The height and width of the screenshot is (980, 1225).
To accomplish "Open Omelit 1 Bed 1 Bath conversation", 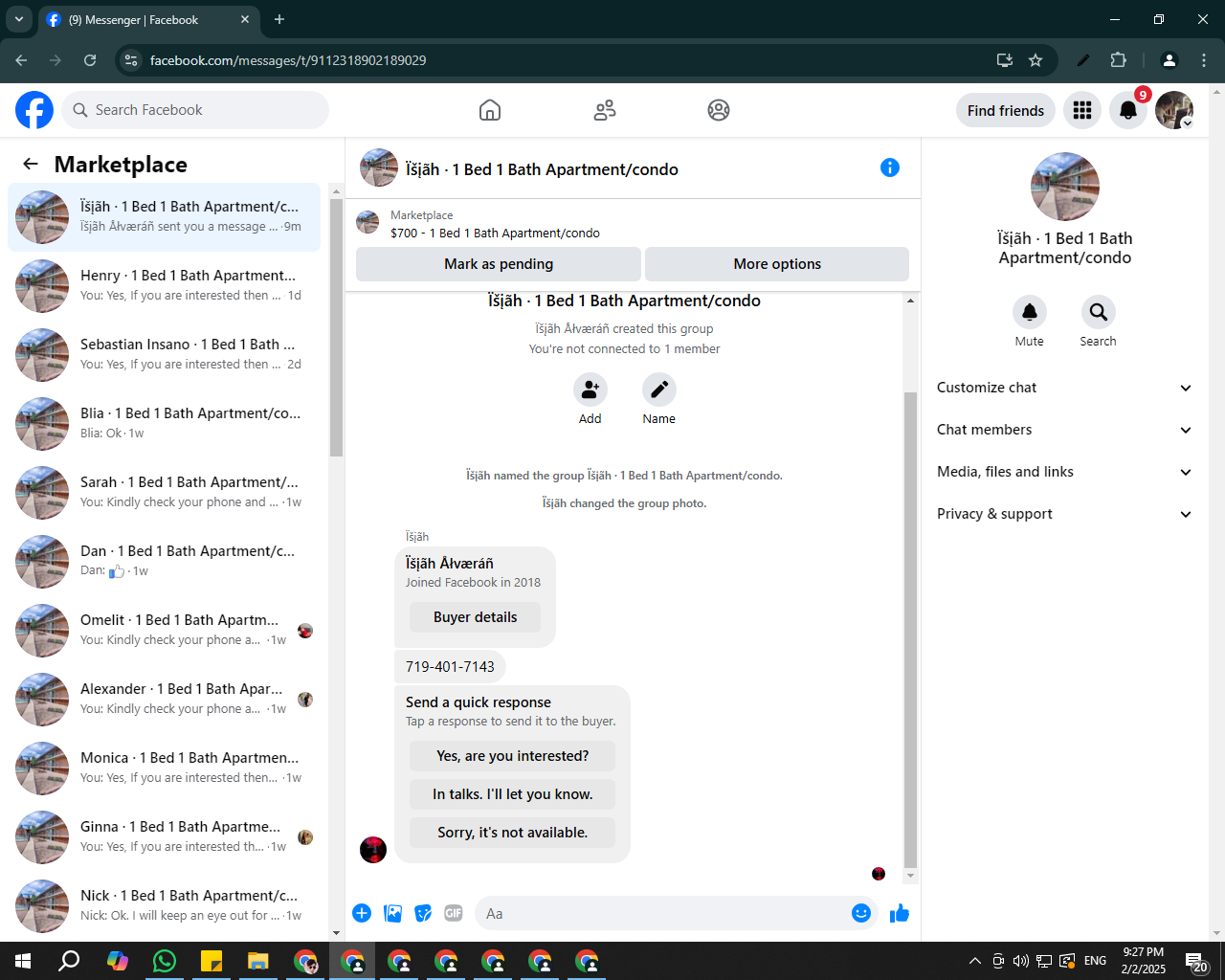I will pos(165,631).
